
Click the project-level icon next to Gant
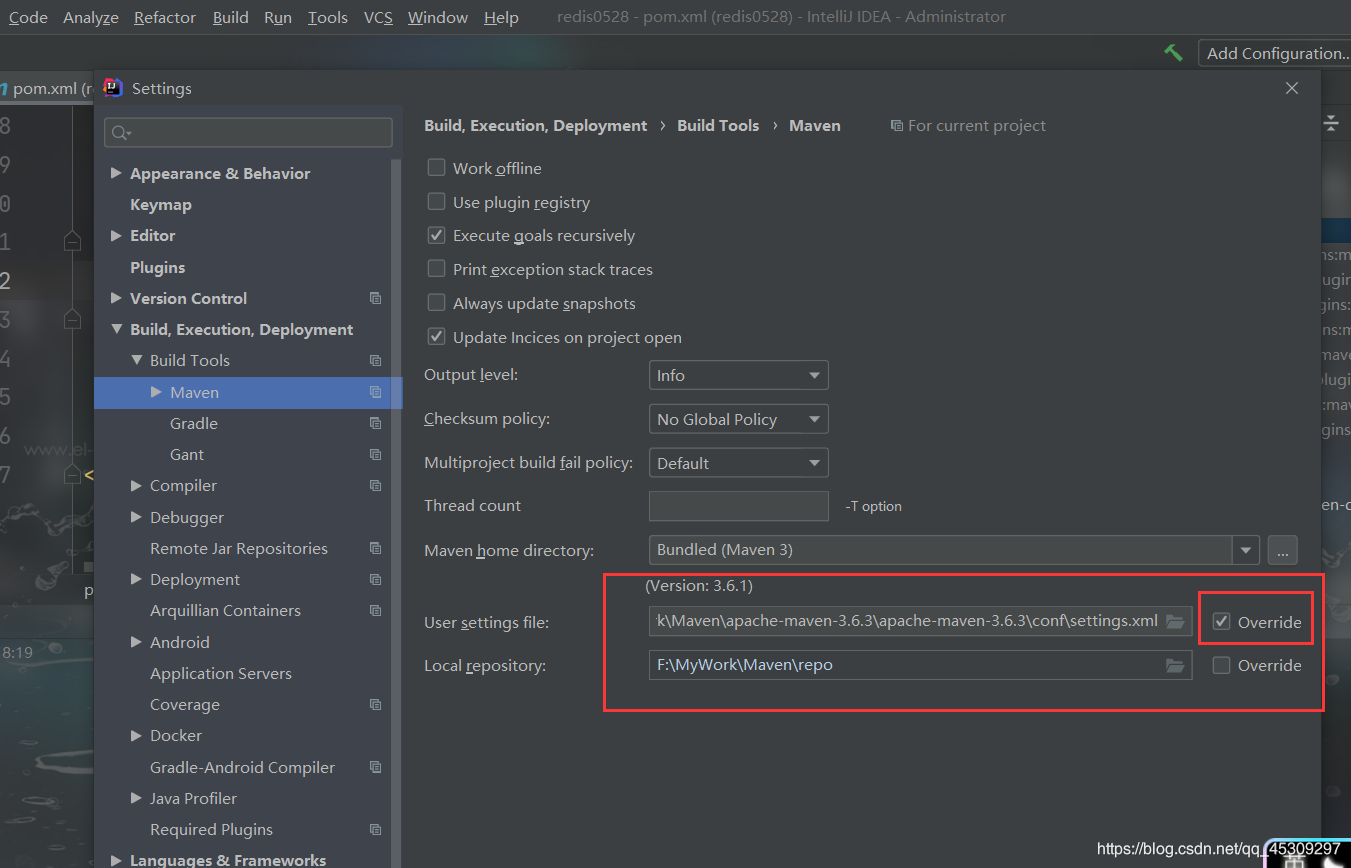(375, 454)
